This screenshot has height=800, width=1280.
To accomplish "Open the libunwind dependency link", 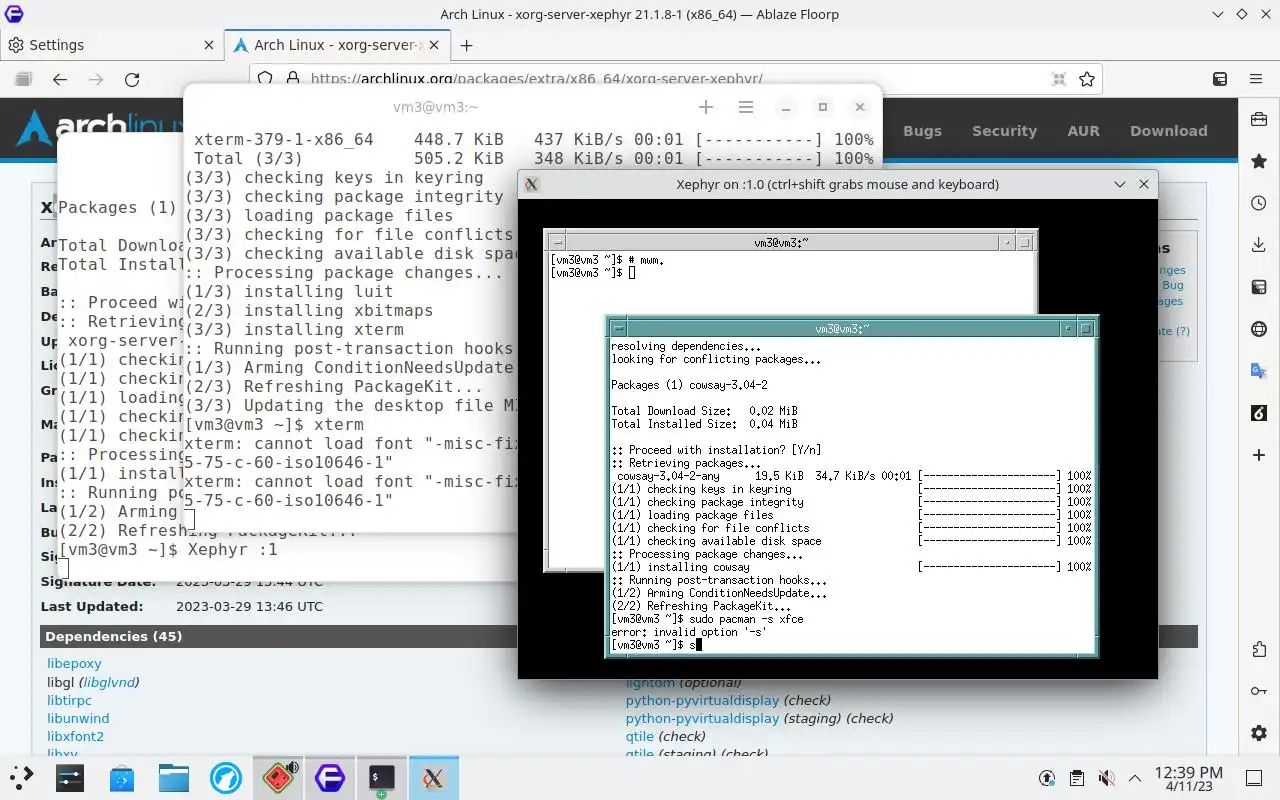I will coord(78,718).
